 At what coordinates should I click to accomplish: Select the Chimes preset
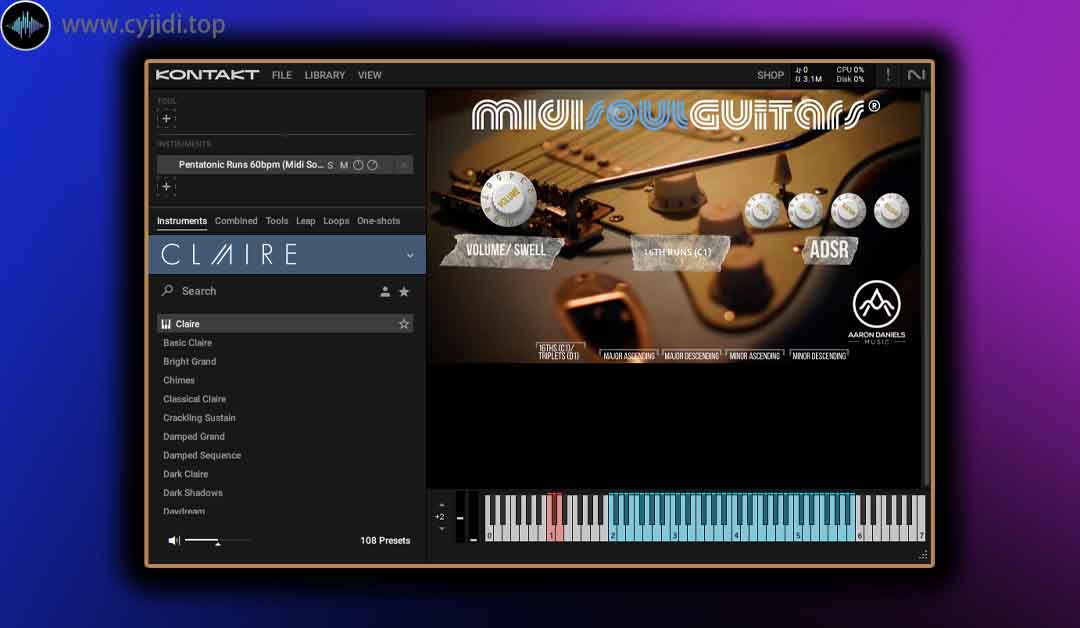tap(178, 380)
